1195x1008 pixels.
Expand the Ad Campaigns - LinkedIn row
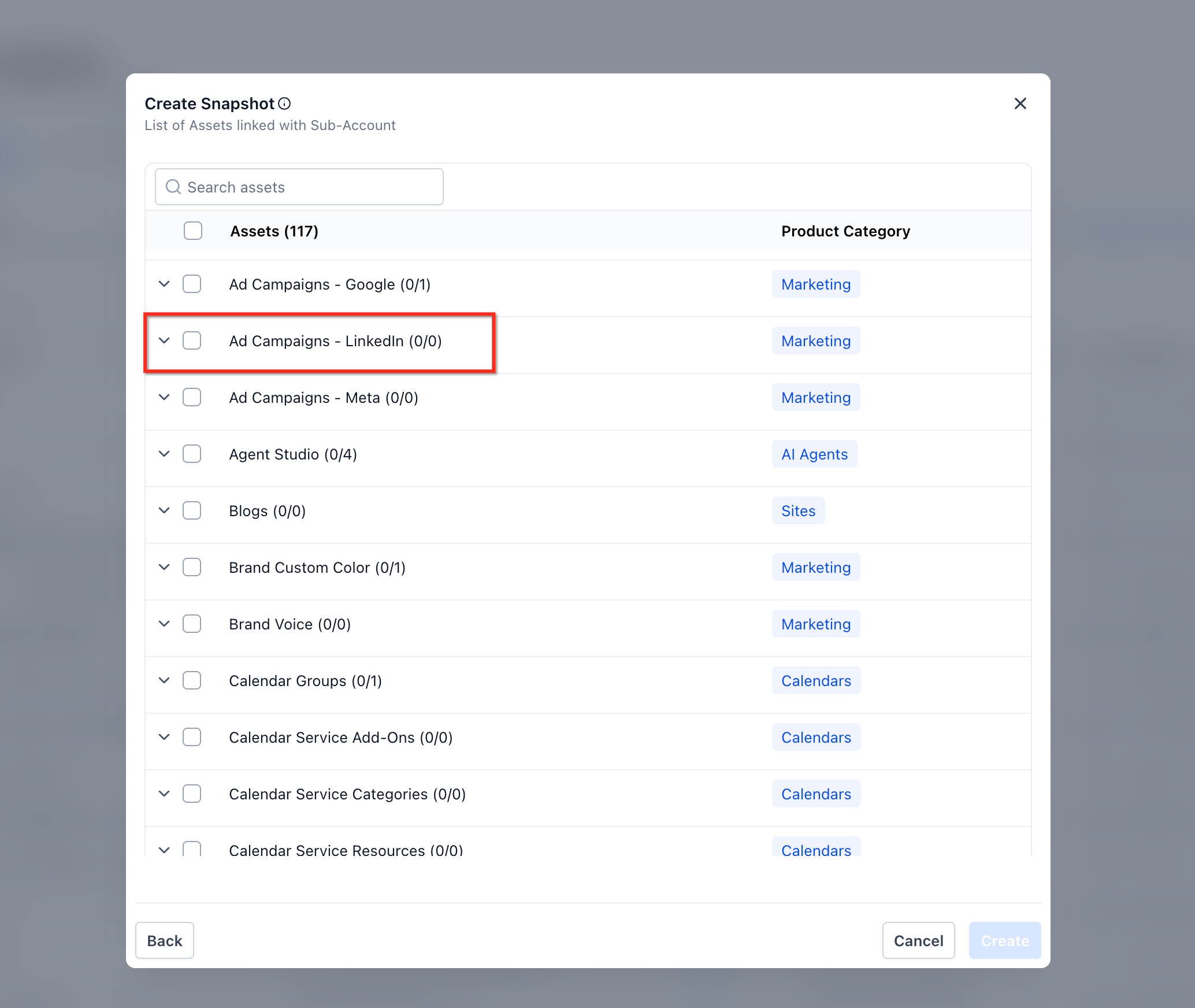(164, 340)
